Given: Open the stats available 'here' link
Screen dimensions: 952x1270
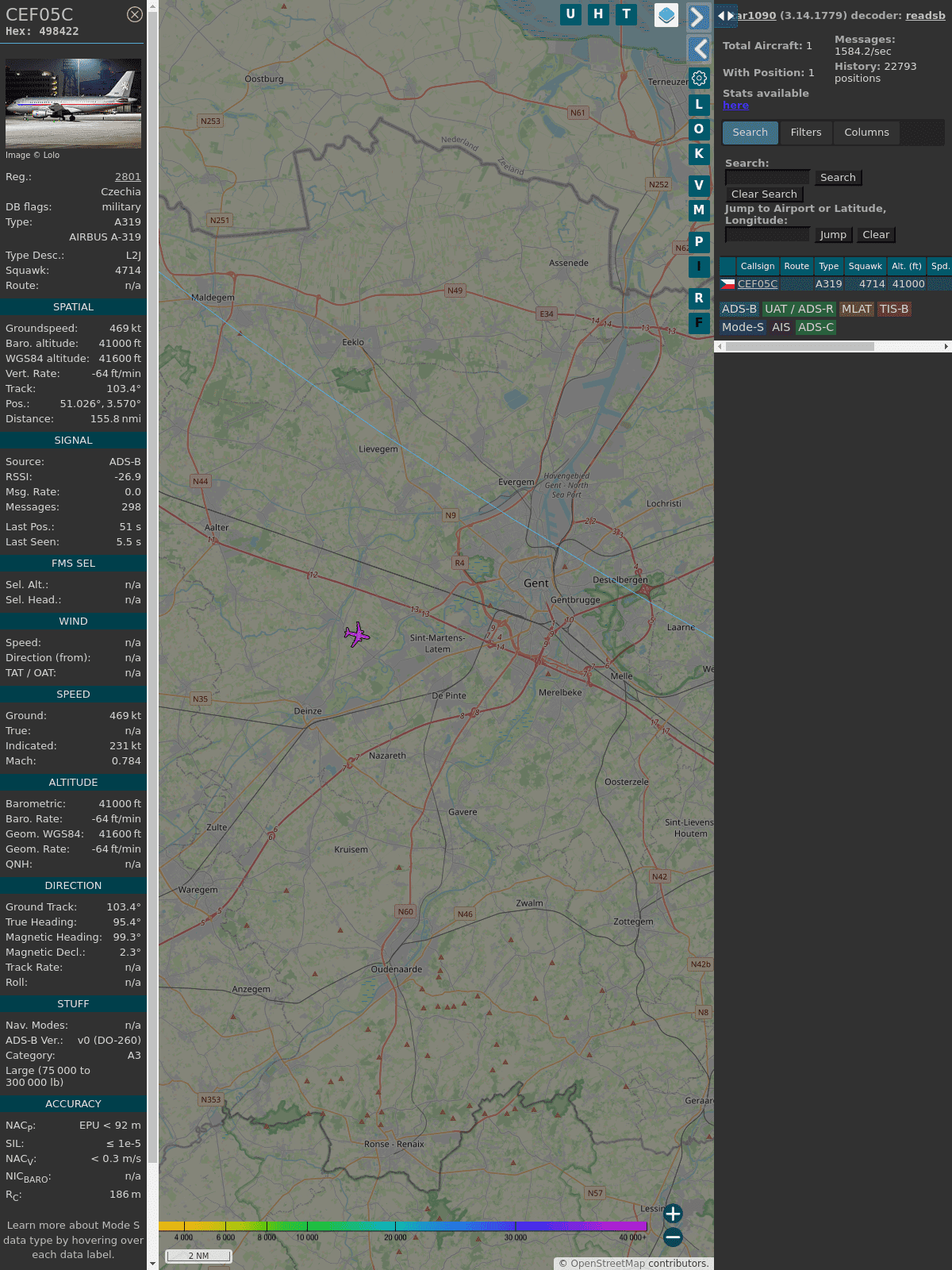Looking at the screenshot, I should 735,106.
